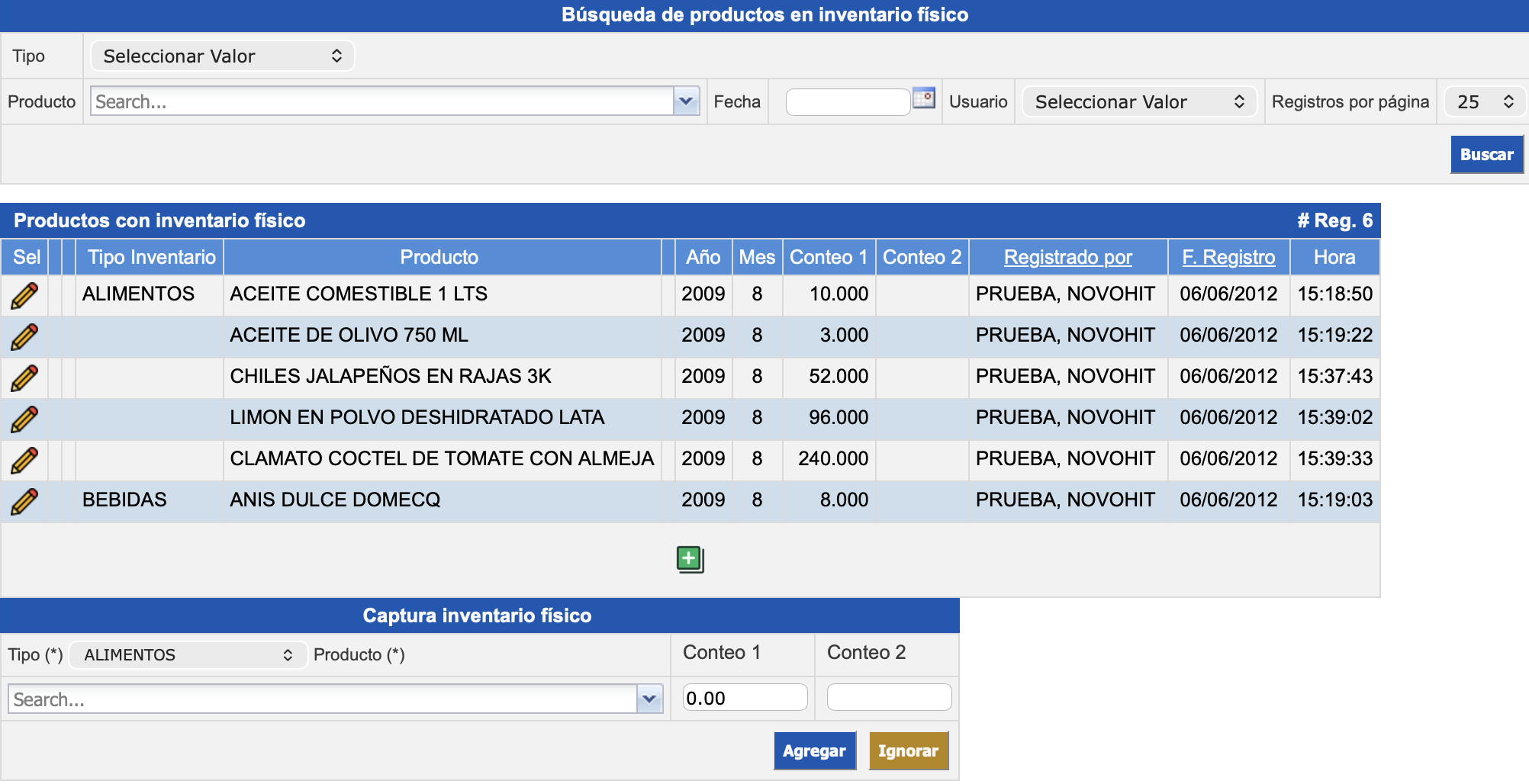Sort by F. Registro column link
The image size is (1529, 784).
point(1228,257)
